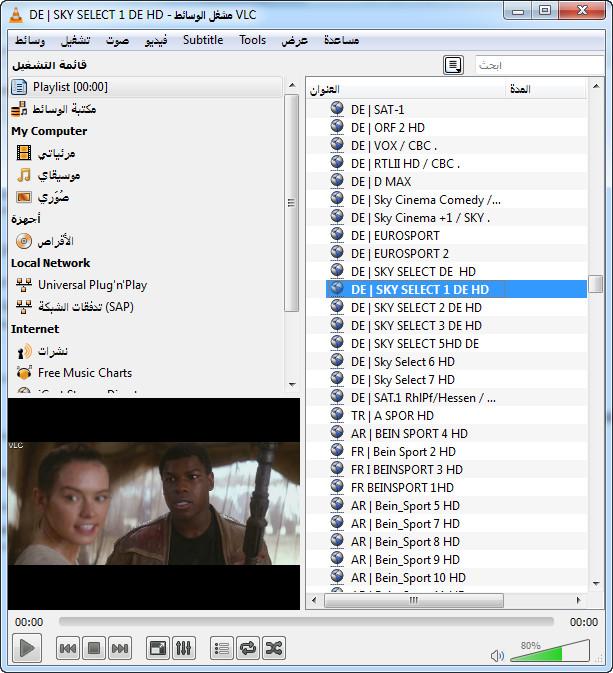The height and width of the screenshot is (673, 613).
Task: Stop playback
Action: pyautogui.click(x=94, y=648)
